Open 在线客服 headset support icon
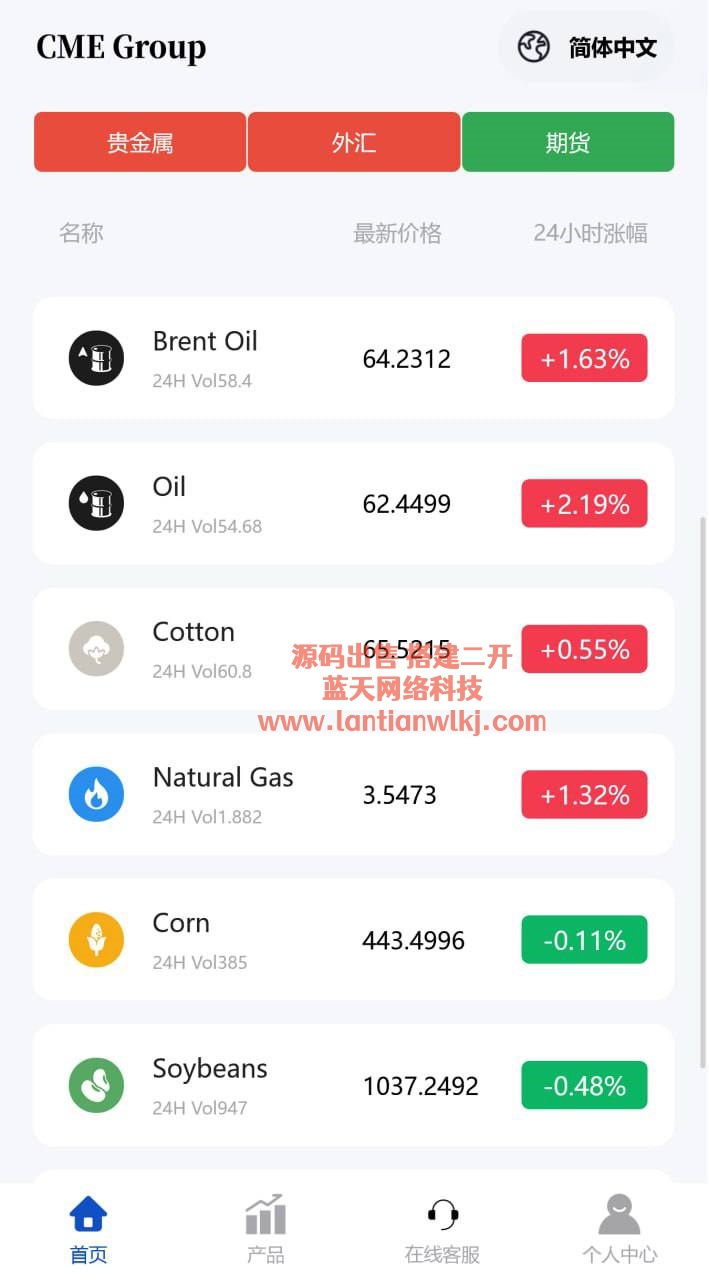 click(442, 1216)
